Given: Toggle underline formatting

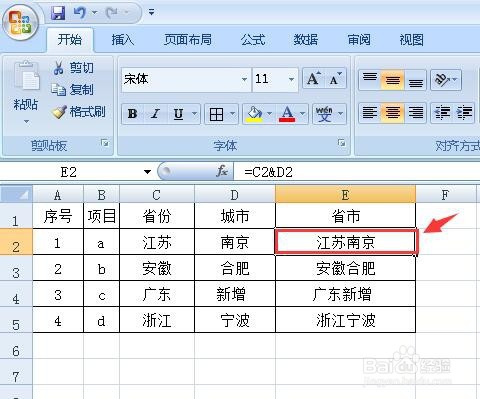Looking at the screenshot, I should (179, 114).
